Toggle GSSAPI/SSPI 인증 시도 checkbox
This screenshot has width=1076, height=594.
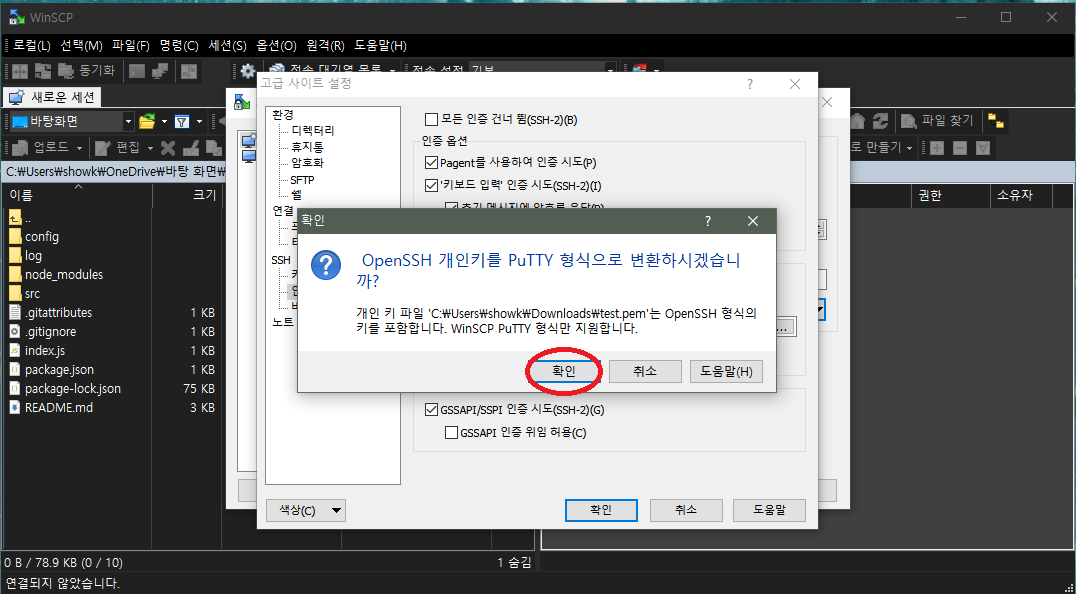coord(432,409)
